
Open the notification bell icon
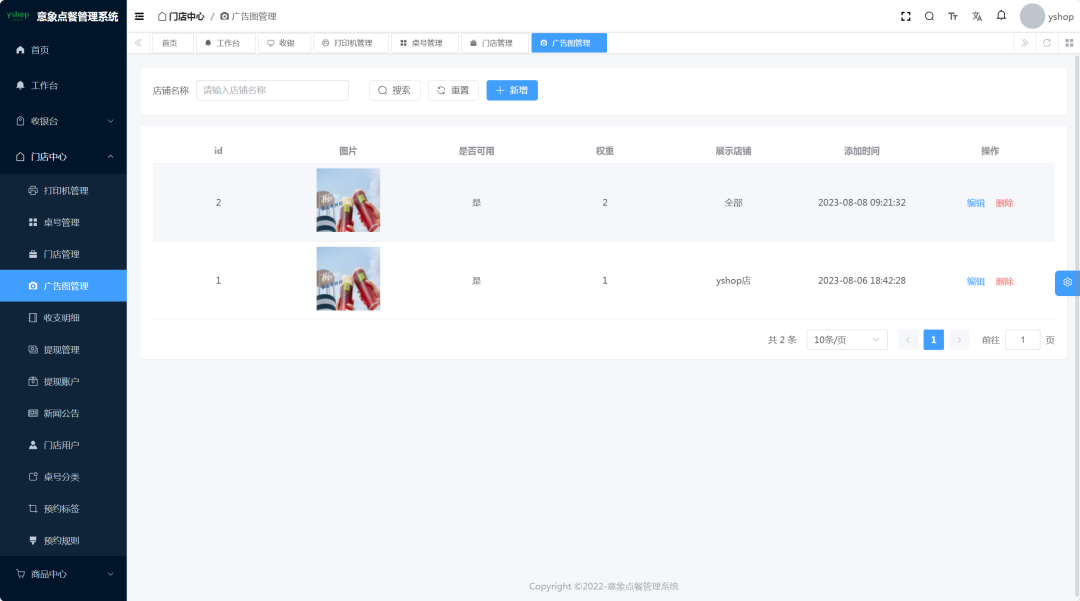click(x=1001, y=16)
